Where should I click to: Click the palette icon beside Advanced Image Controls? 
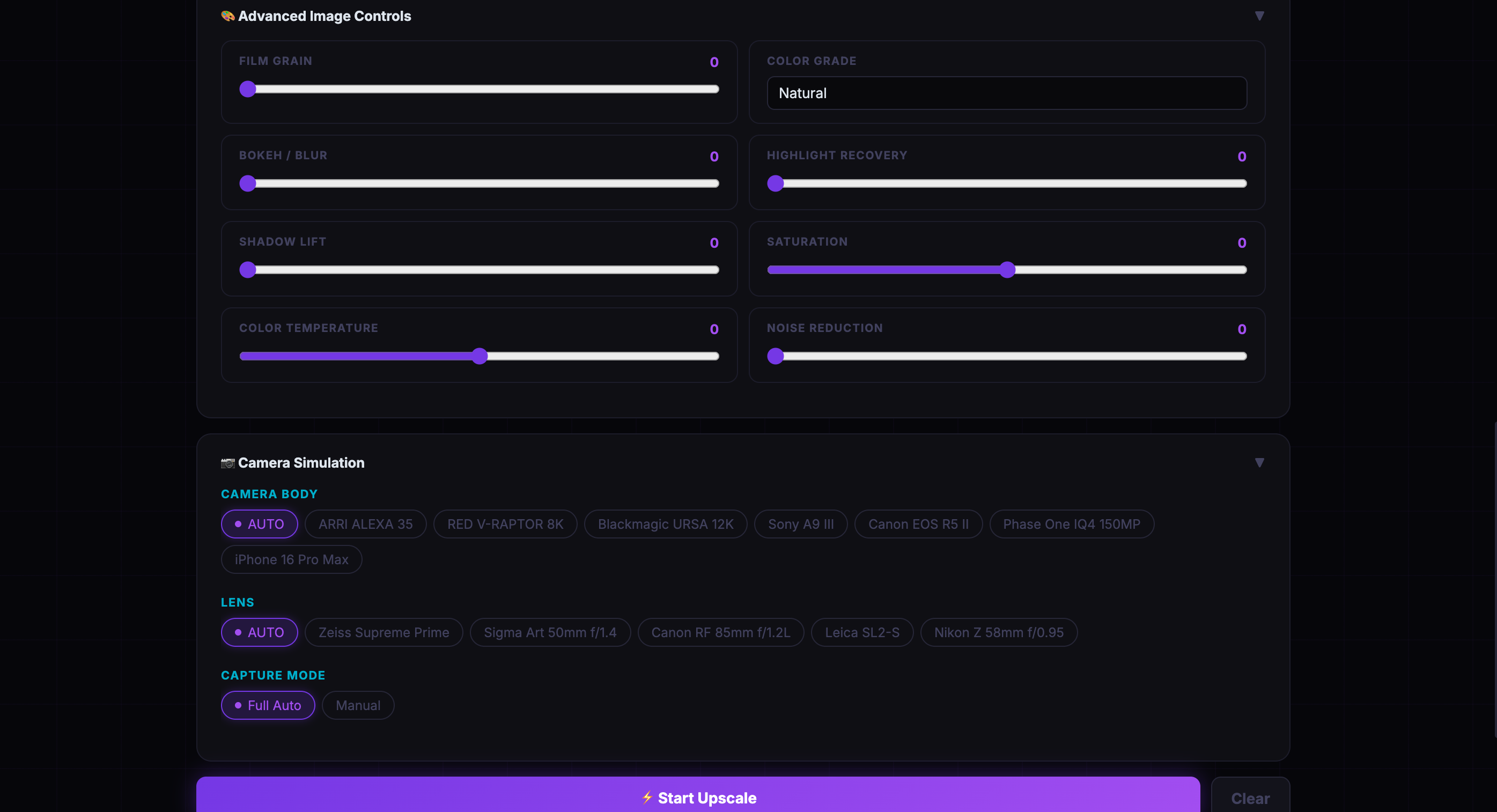(228, 16)
